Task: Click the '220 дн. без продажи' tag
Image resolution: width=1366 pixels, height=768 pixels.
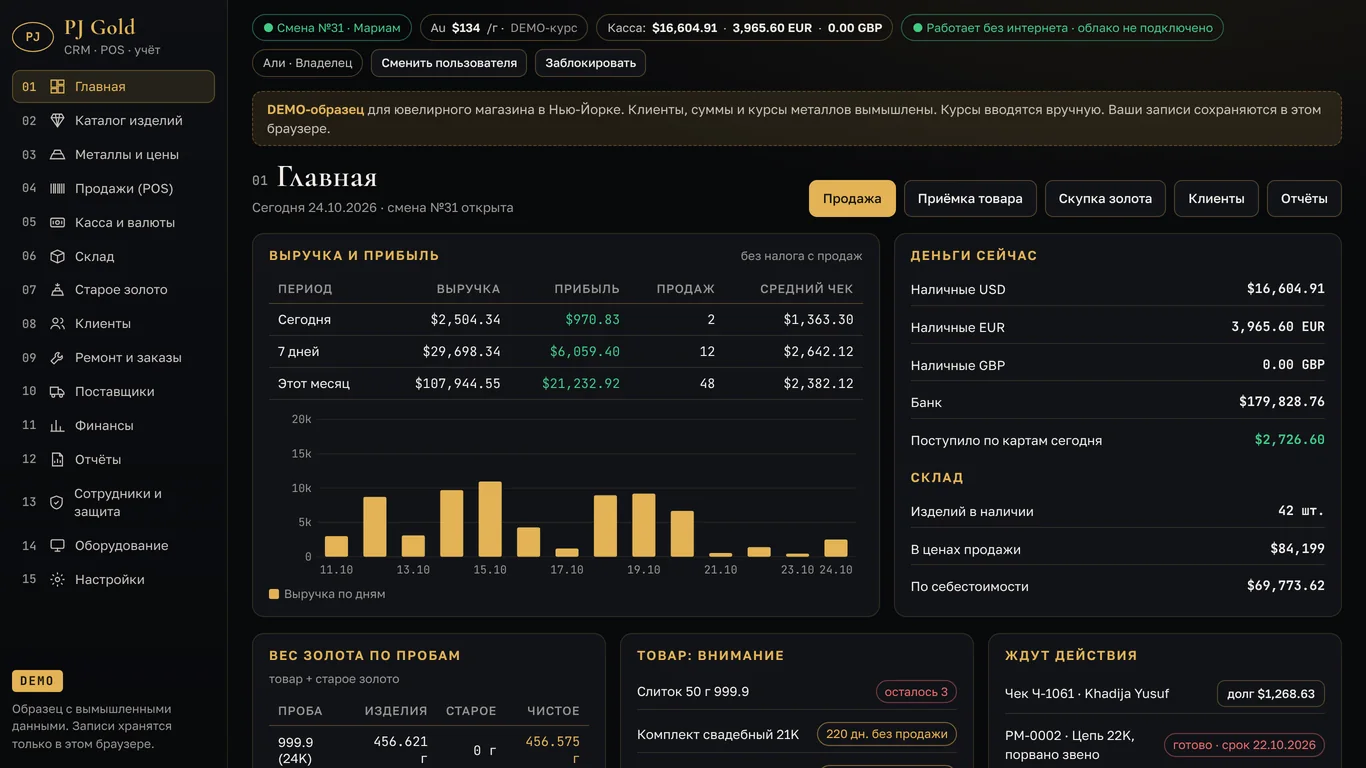Action: coord(887,734)
